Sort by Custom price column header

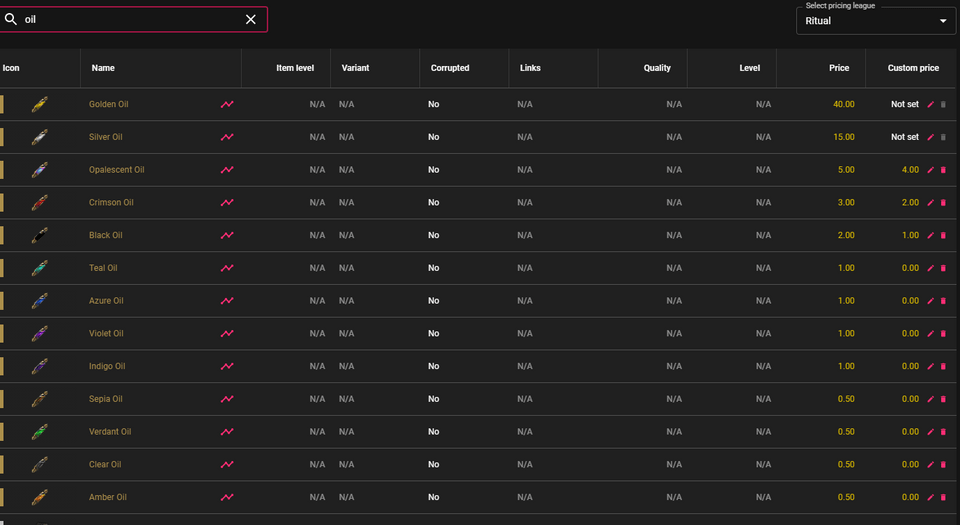tap(913, 68)
